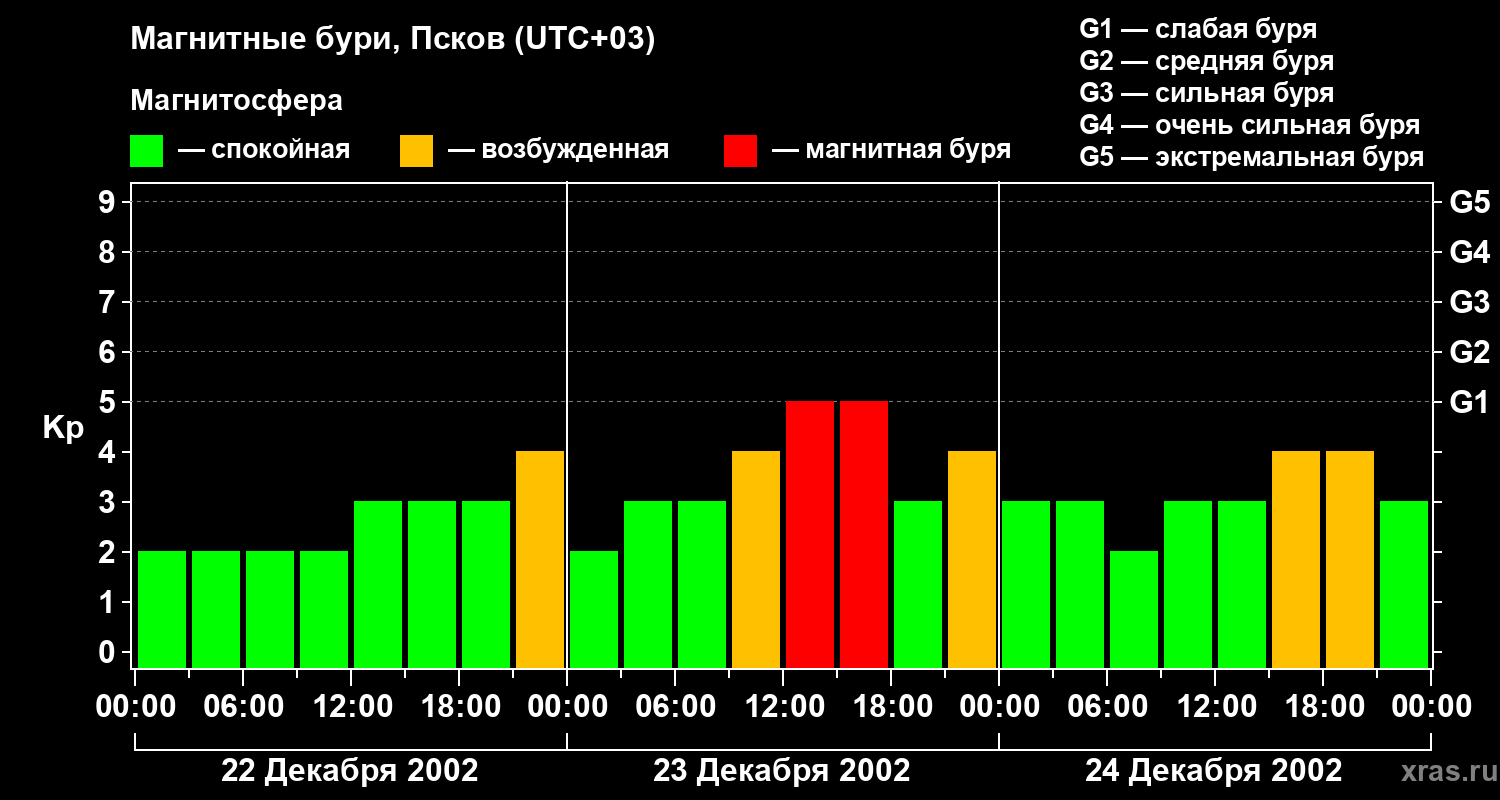This screenshot has height=800, width=1500.
Task: Click the orange bar on 22 December
Action: (540, 559)
